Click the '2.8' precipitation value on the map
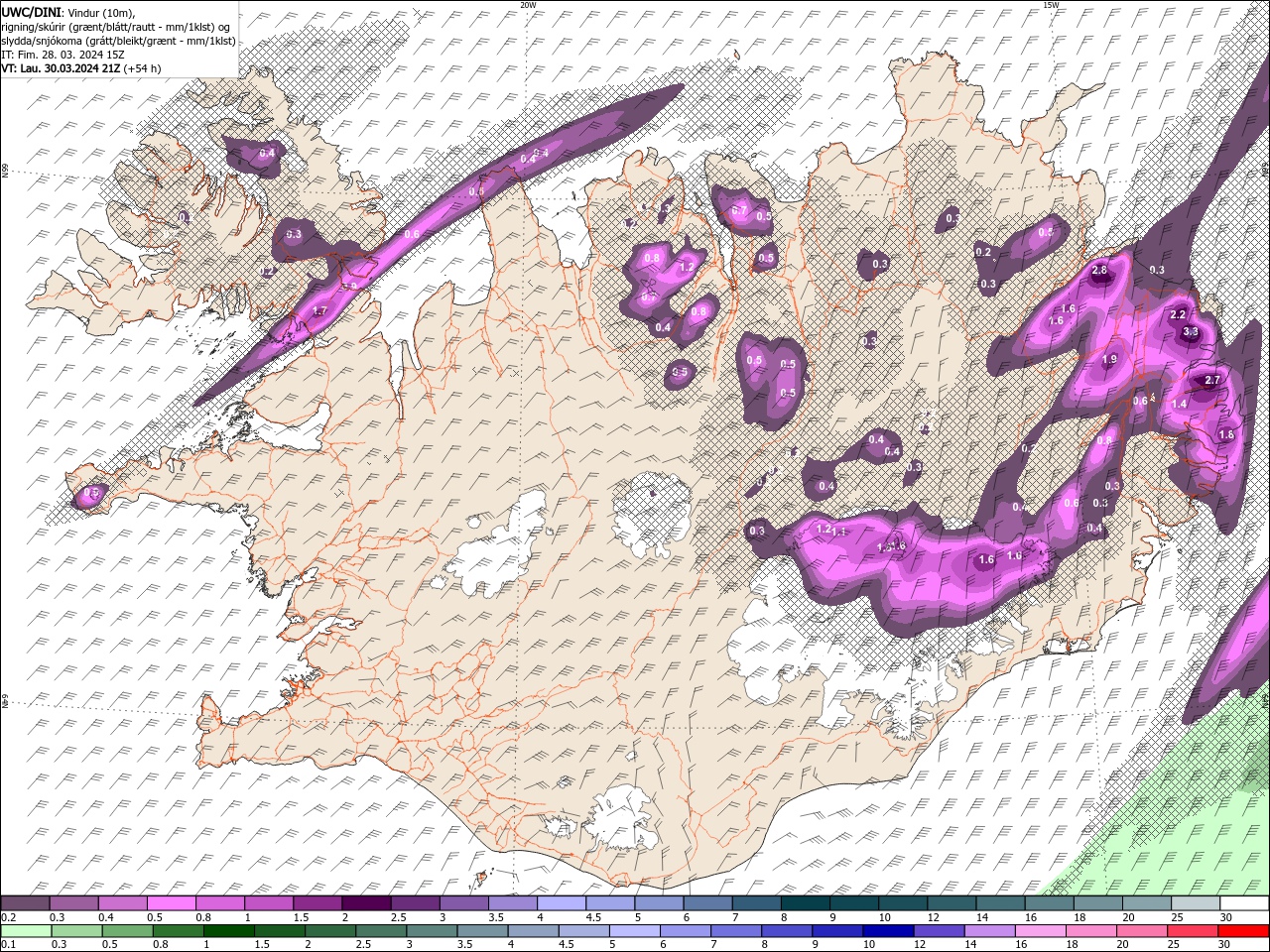The height and width of the screenshot is (952, 1270). [x=1099, y=271]
